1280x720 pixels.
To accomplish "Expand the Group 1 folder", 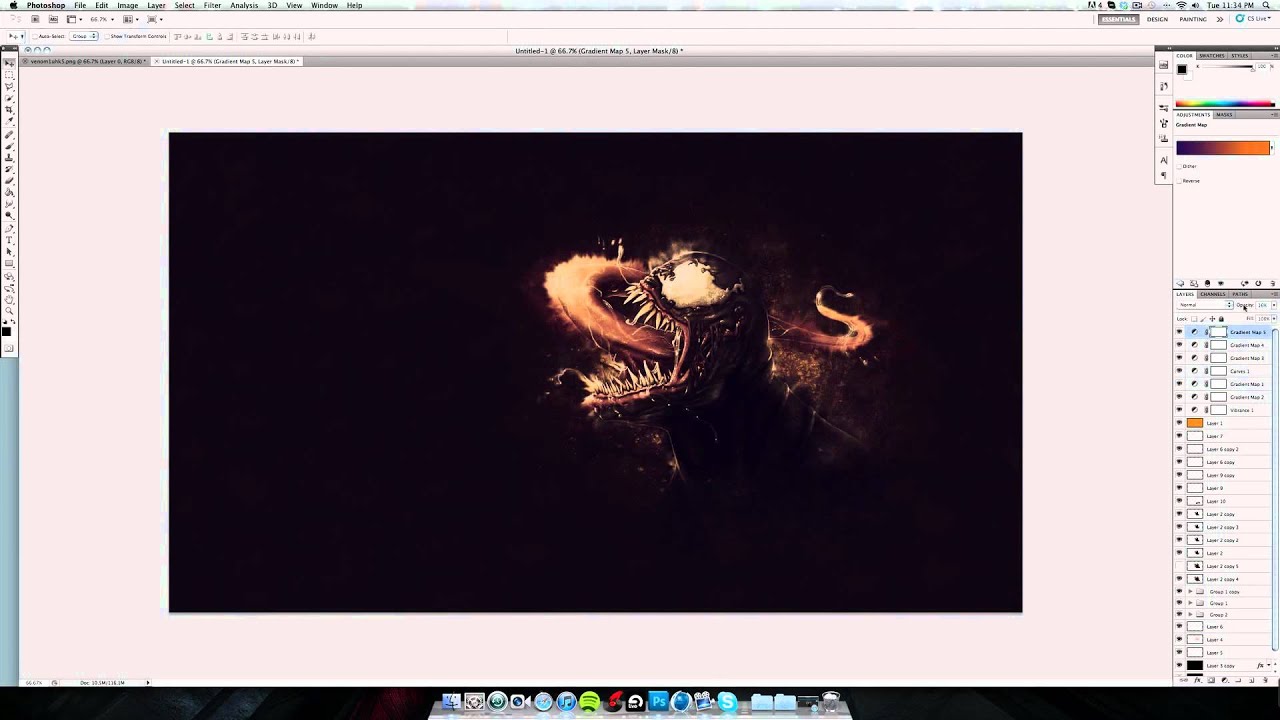I will (1189, 604).
